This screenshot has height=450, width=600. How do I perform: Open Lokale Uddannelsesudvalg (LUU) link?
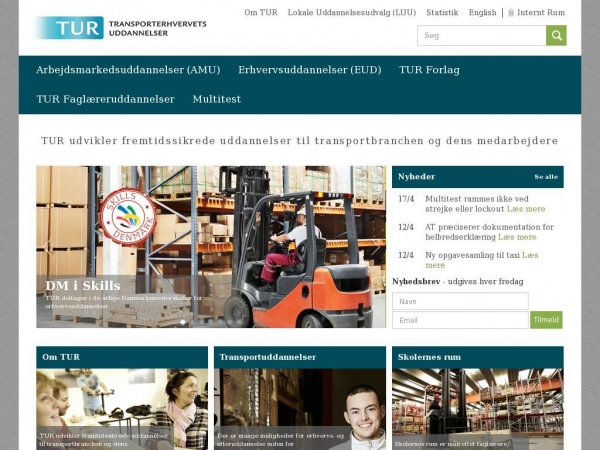tap(352, 13)
